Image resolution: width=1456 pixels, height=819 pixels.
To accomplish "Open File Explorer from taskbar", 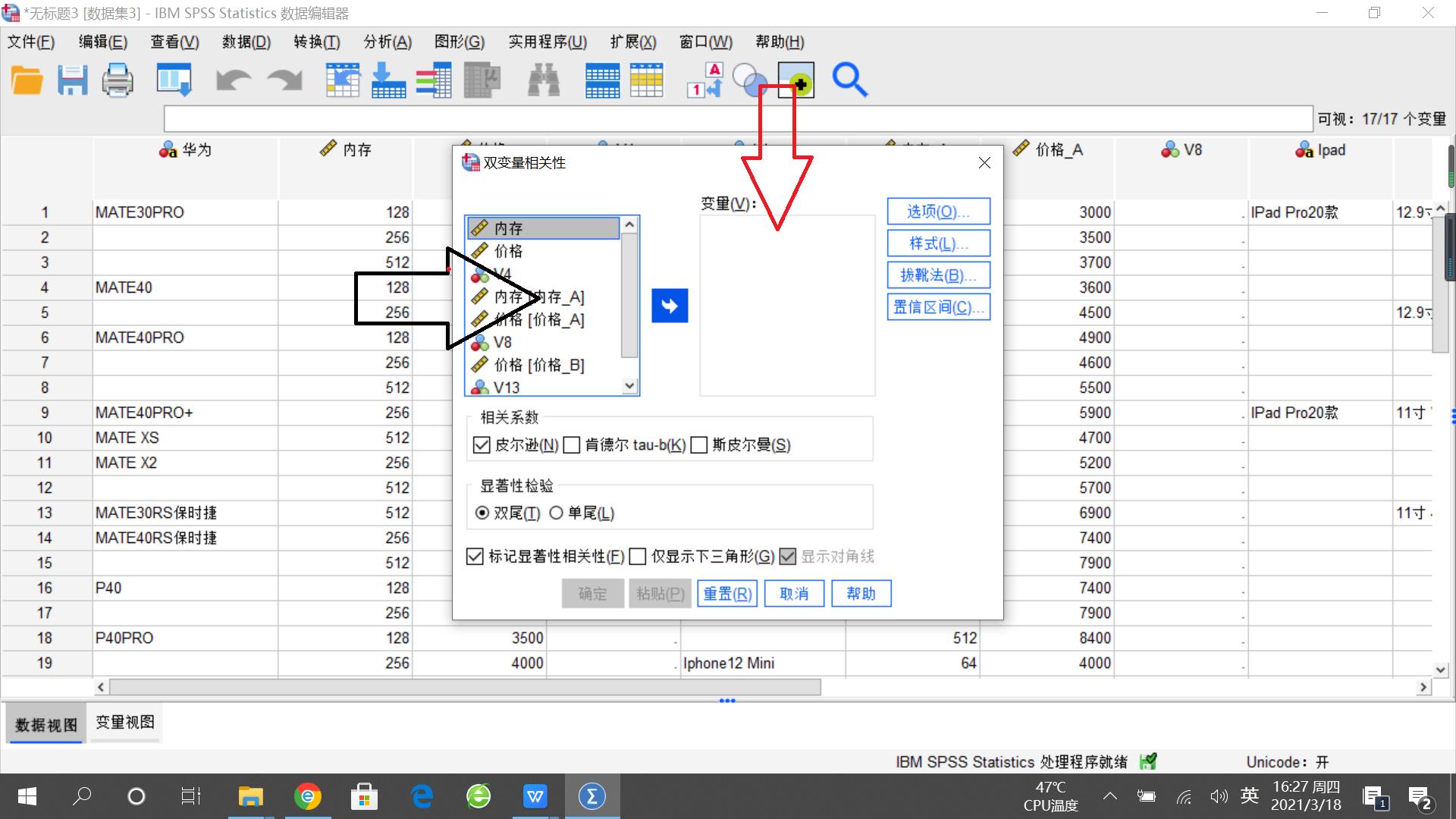I will [250, 796].
